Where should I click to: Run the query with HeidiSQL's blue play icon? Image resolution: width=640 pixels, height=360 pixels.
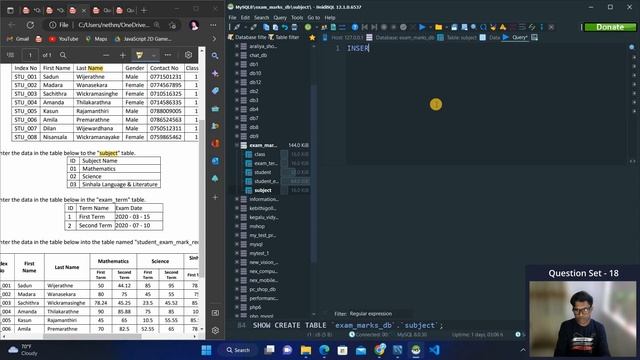[422, 27]
